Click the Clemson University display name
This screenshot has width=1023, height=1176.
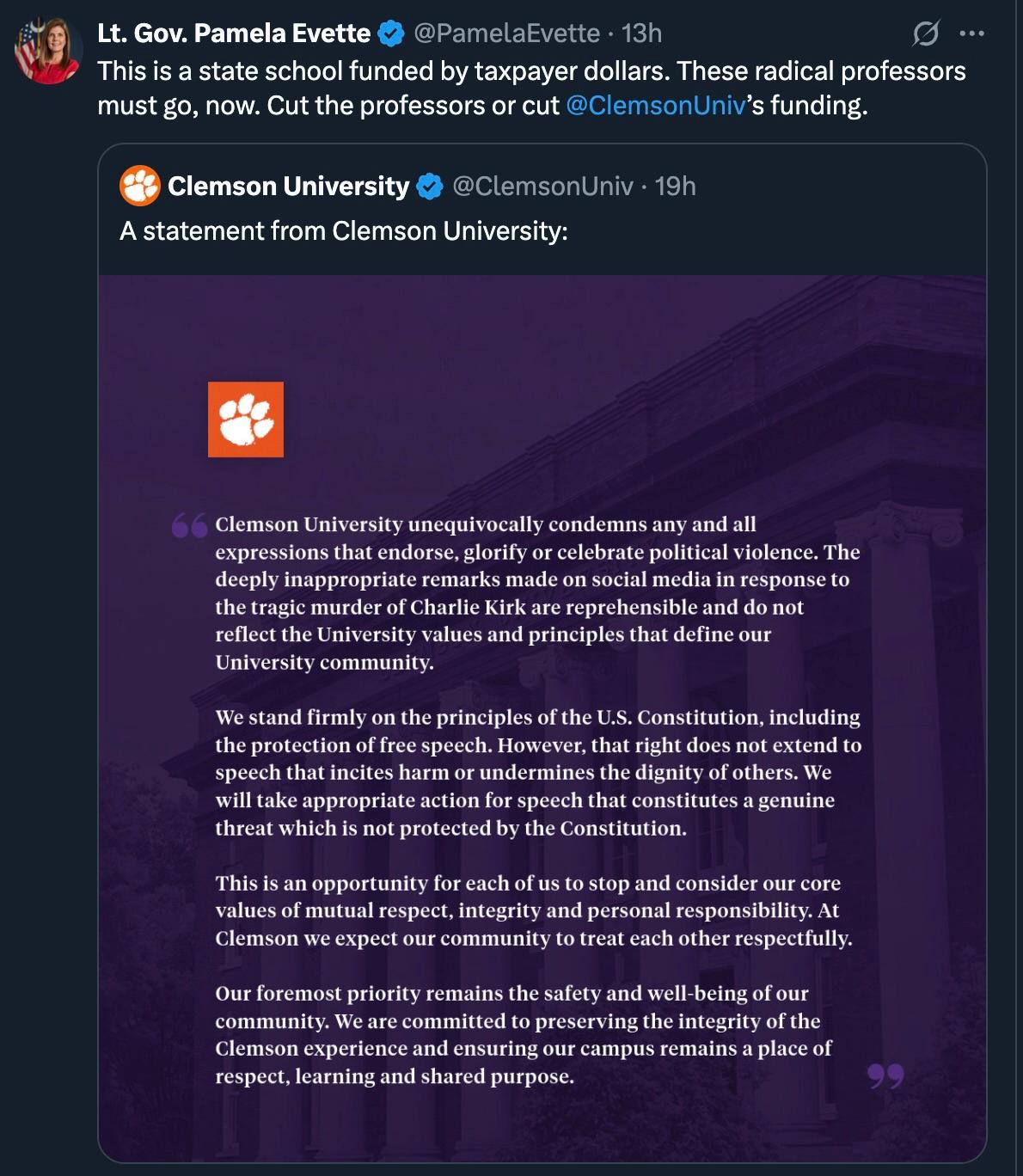coord(288,186)
